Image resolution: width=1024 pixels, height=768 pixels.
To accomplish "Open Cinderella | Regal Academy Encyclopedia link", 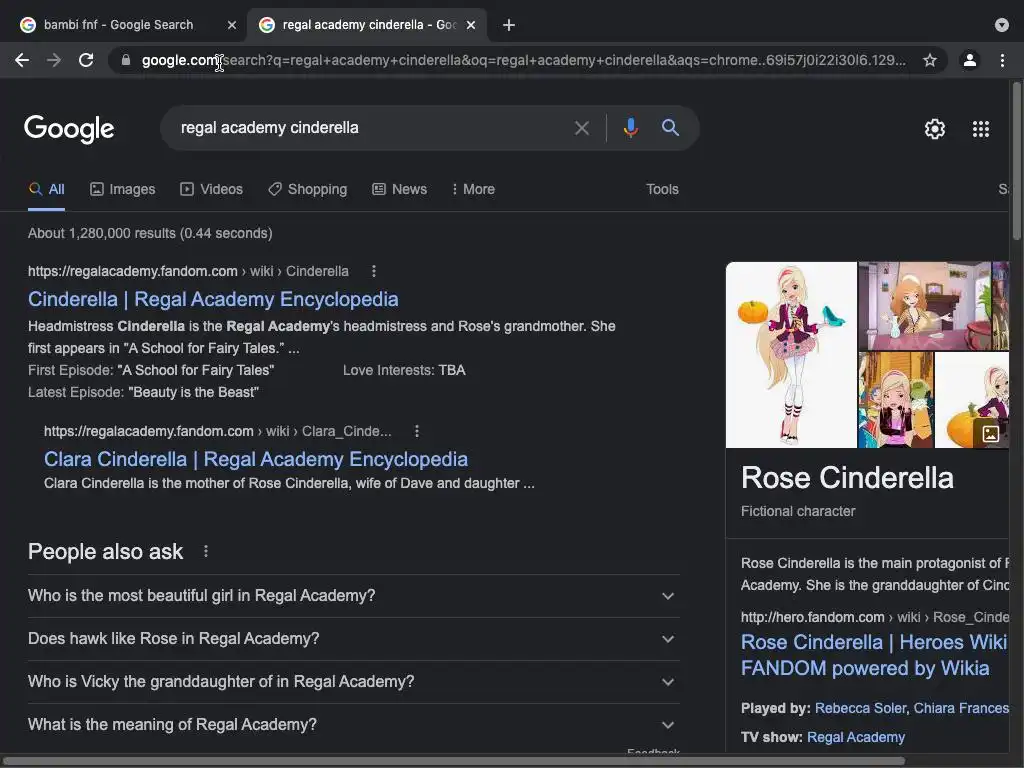I will pos(213,299).
